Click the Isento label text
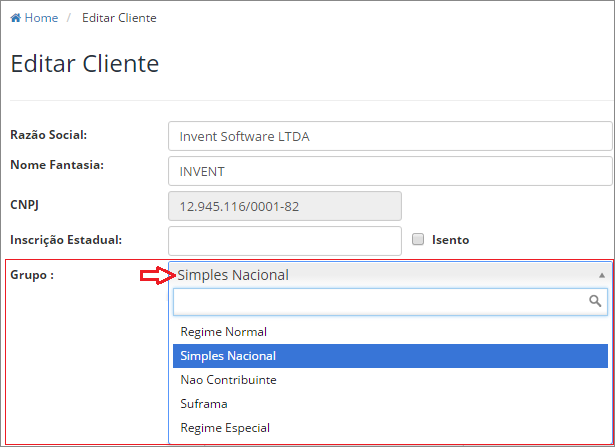Image resolution: width=615 pixels, height=447 pixels. [x=450, y=240]
